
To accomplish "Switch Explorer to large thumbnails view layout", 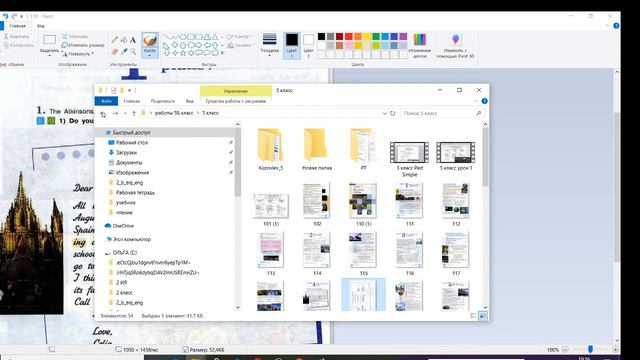I will tap(483, 316).
